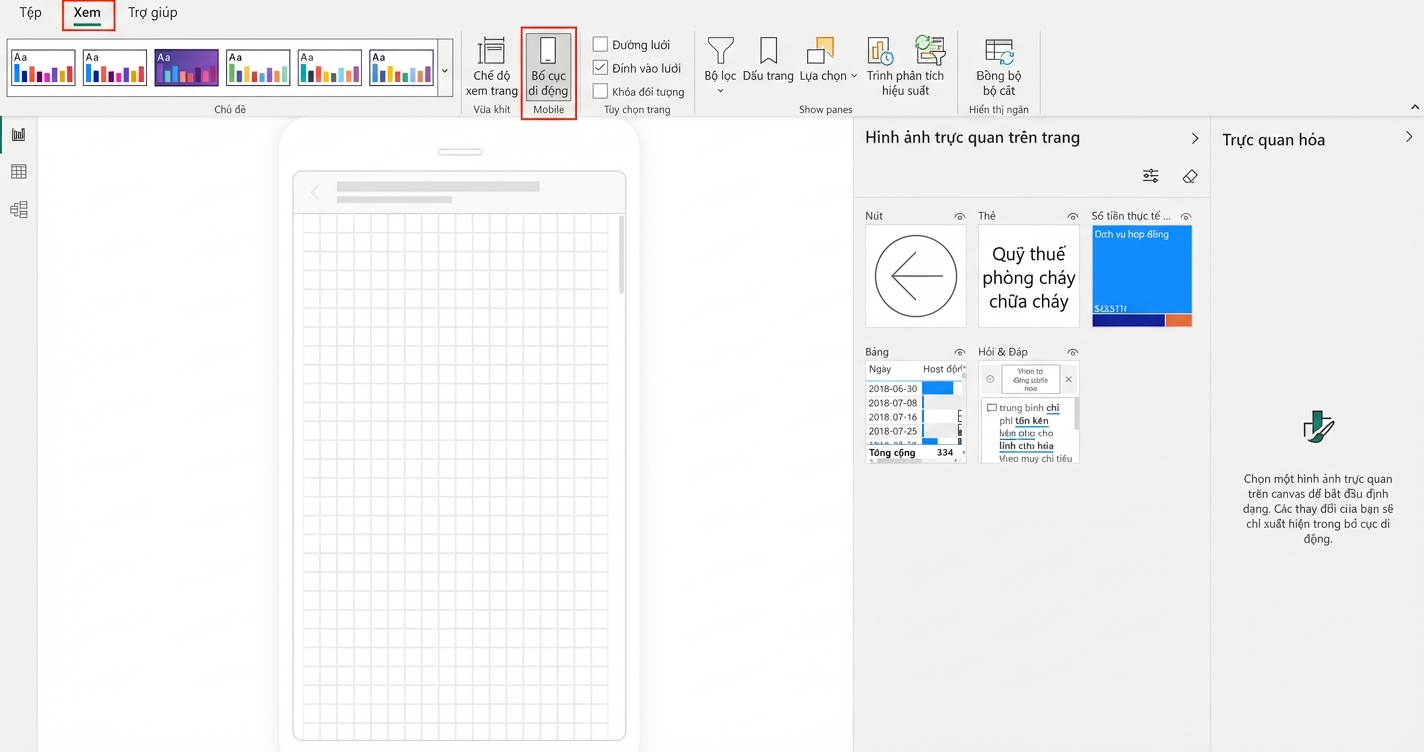This screenshot has width=1424, height=752.
Task: Click the paintbrush format icon in Trực quan hóa
Action: pyautogui.click(x=1318, y=427)
